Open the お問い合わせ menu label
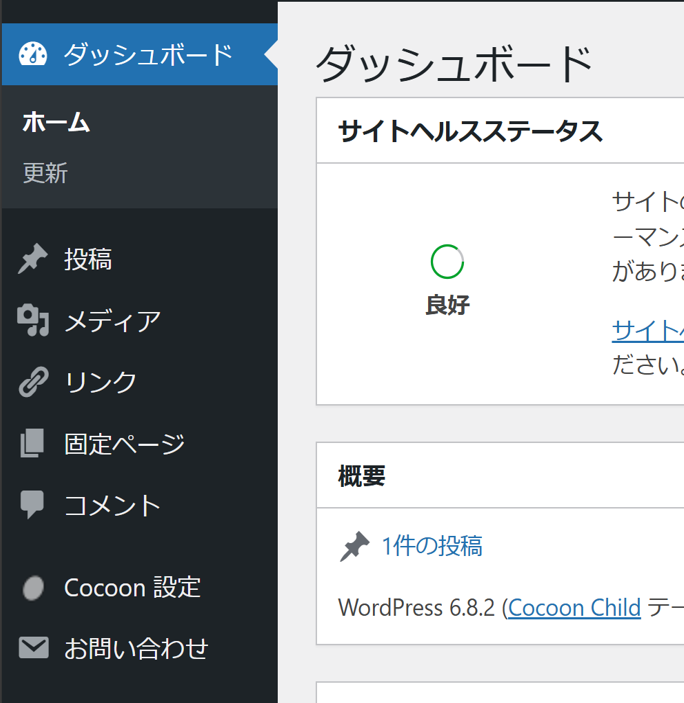 click(136, 648)
